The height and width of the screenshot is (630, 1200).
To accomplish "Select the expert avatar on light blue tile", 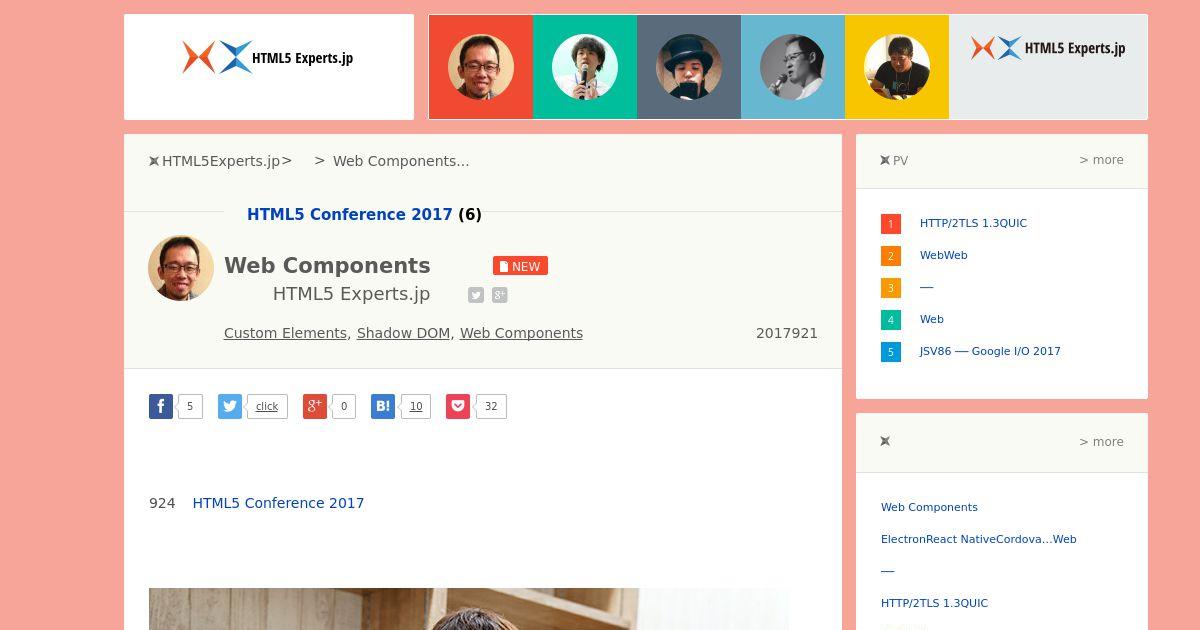I will click(x=793, y=67).
